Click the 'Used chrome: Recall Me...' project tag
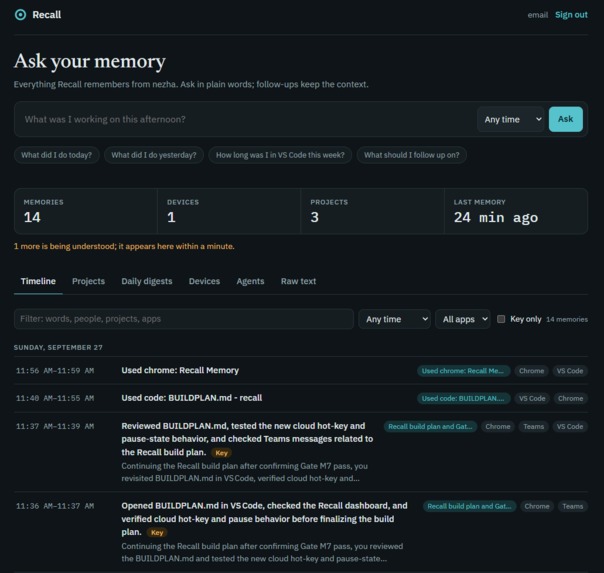Viewport: 604px width, 573px height. pos(463,371)
